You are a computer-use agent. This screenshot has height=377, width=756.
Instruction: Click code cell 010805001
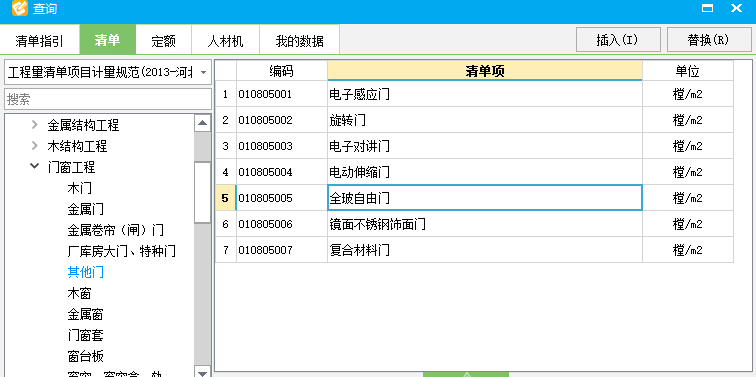tap(282, 94)
